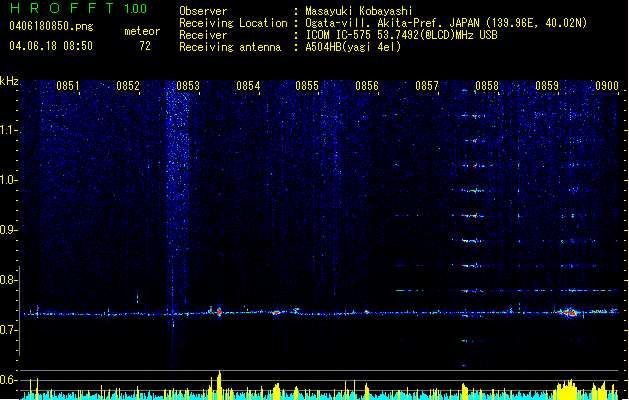629x400 pixels.
Task: Click the kHz axis unit label
Action: click(x=9, y=81)
